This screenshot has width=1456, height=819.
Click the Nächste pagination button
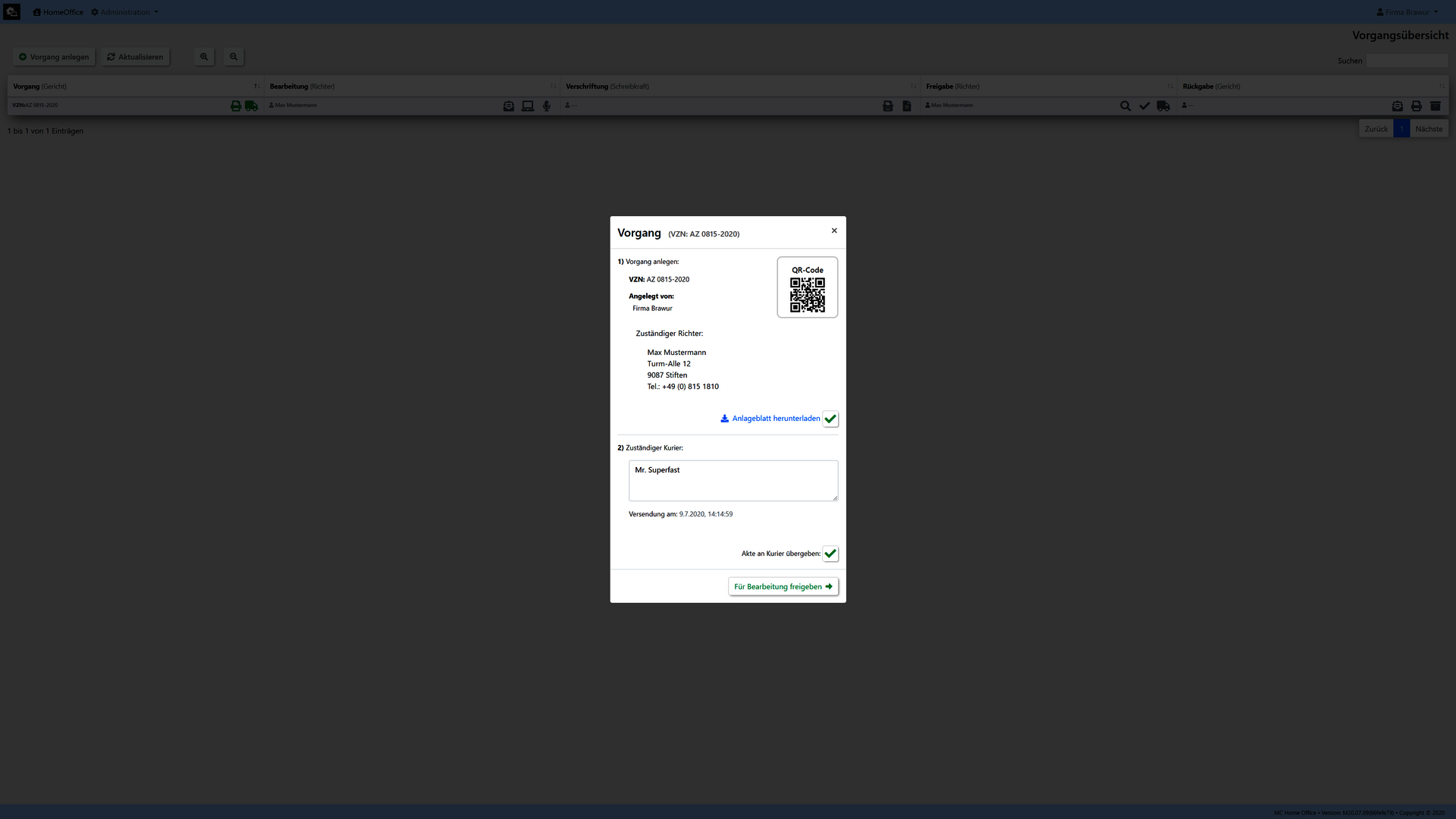click(x=1429, y=129)
